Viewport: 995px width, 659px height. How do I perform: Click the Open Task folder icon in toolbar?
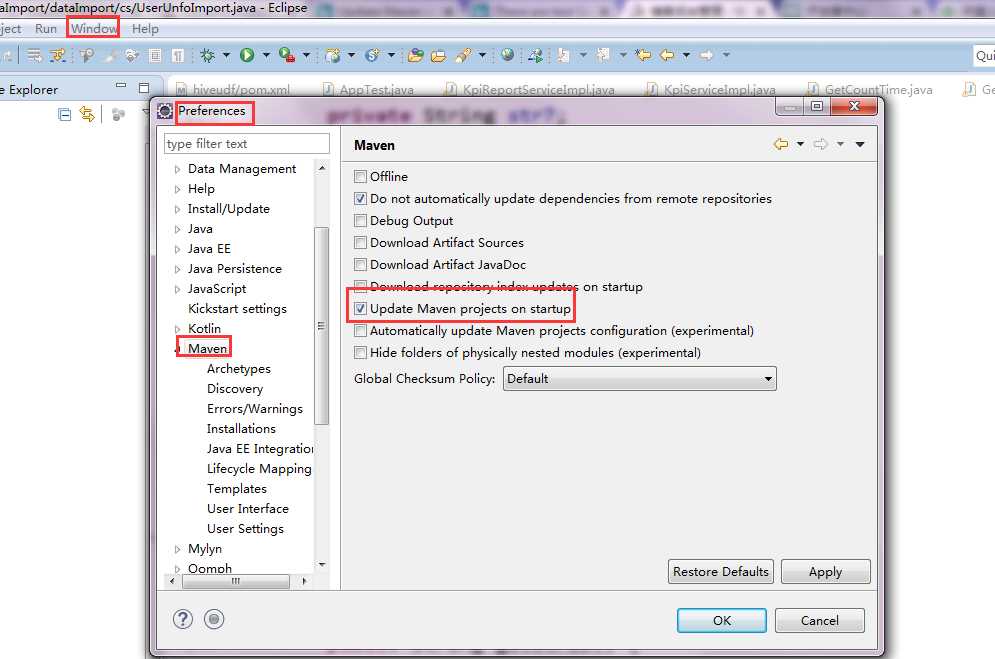click(438, 56)
